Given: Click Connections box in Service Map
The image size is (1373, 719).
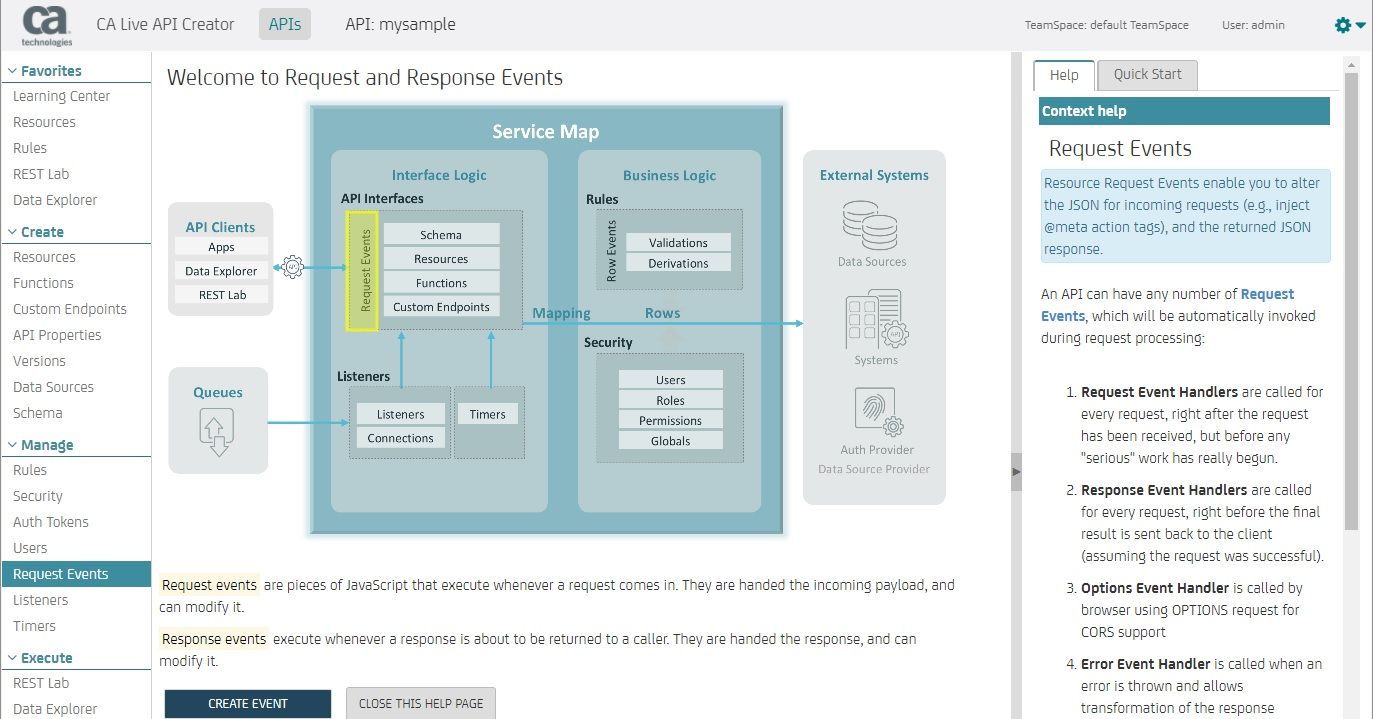Looking at the screenshot, I should tap(400, 438).
